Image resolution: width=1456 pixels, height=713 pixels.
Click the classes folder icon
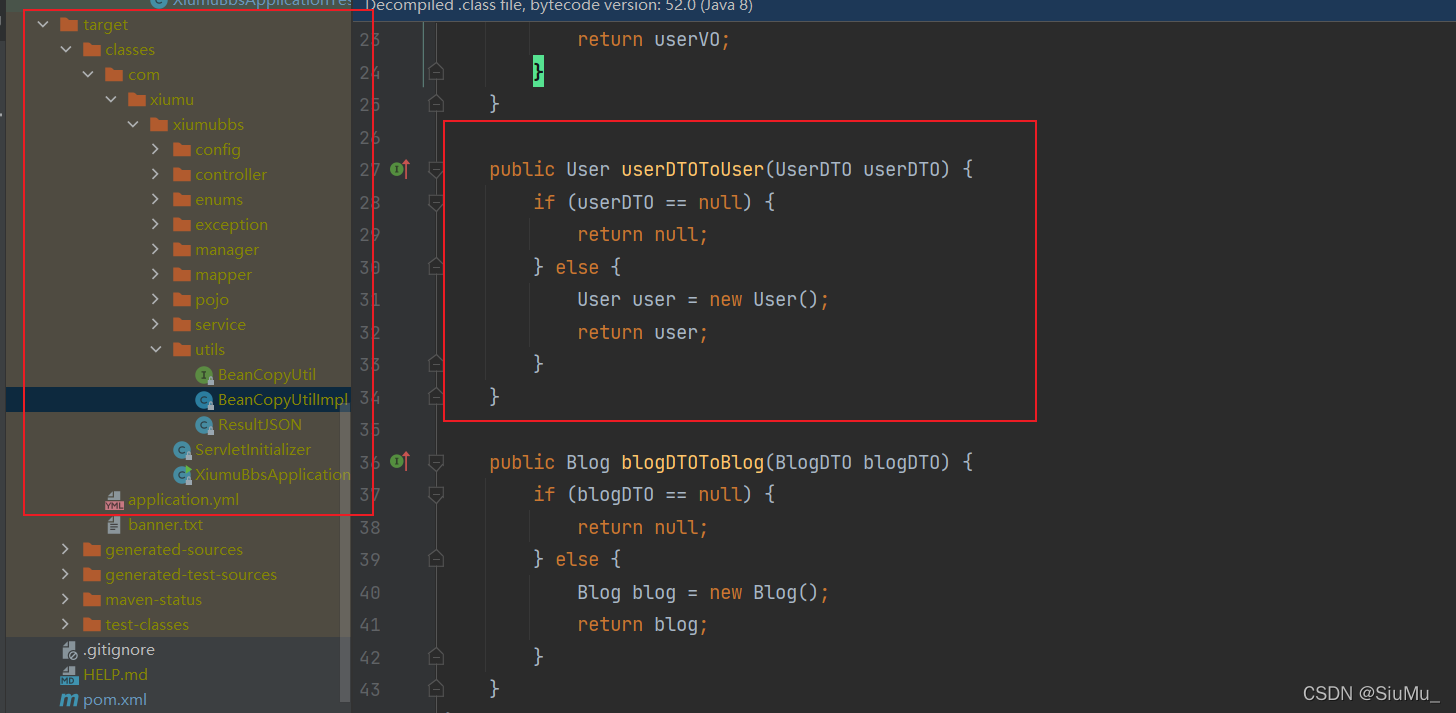92,50
